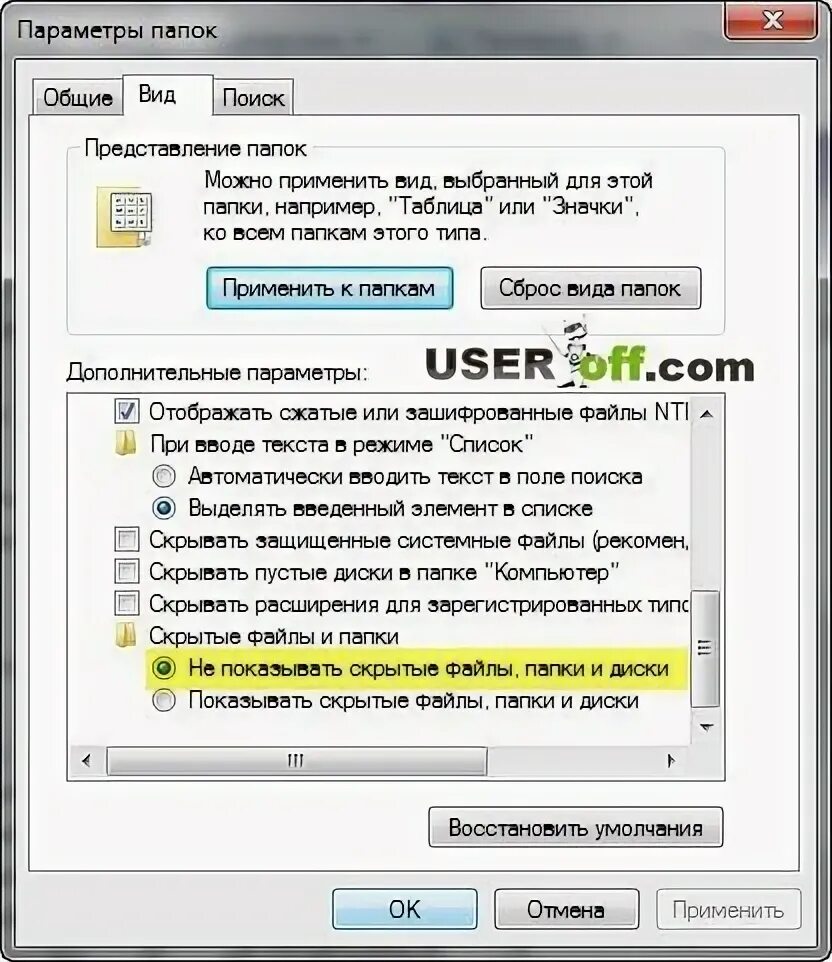Click the right arrow of the horizontal scrollbar
832x962 pixels.
(671, 761)
